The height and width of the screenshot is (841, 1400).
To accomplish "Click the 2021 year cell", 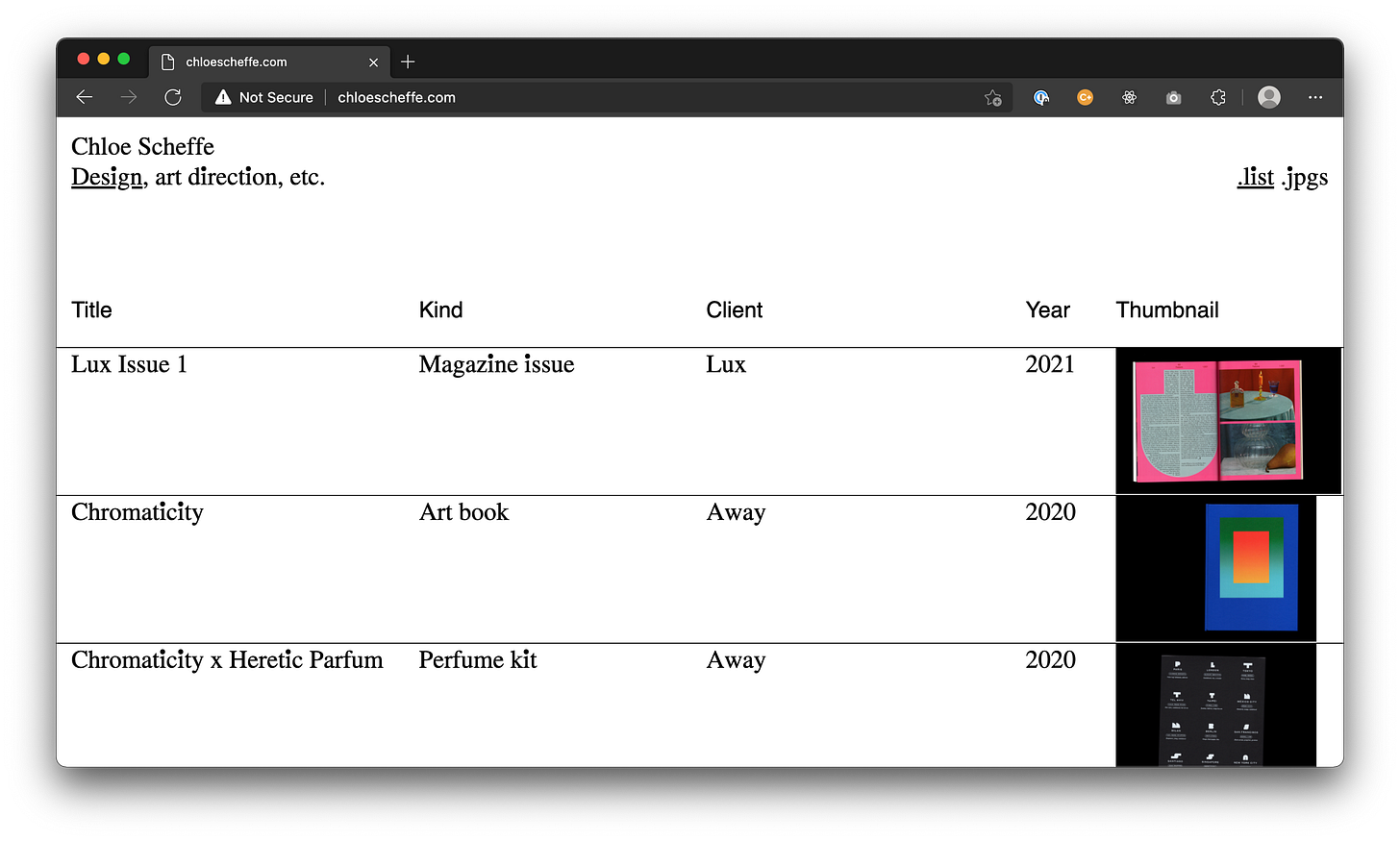I will click(1050, 364).
